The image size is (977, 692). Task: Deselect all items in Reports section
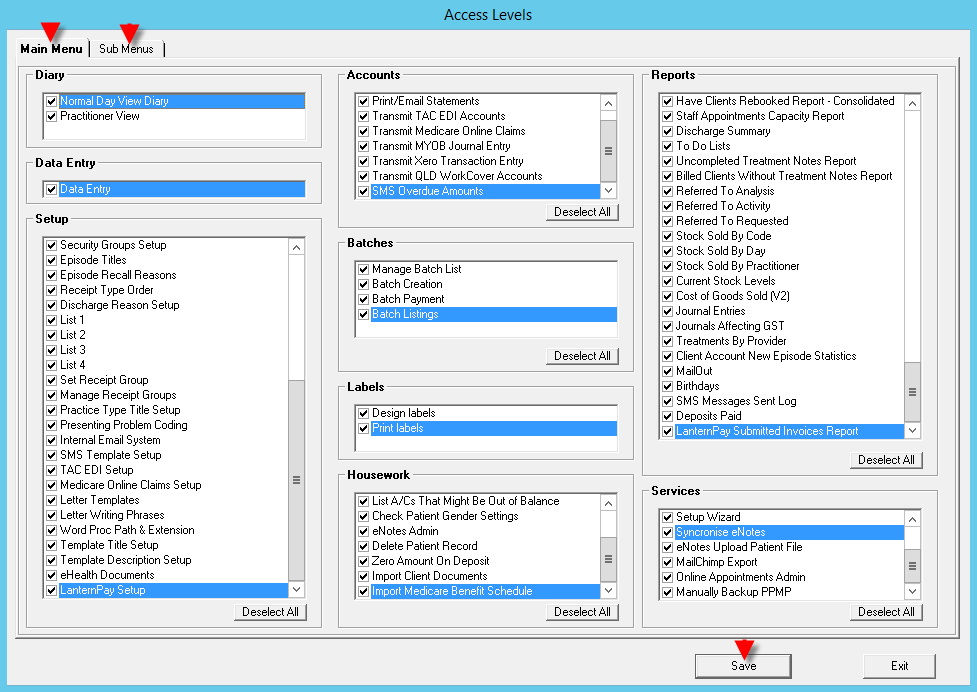[x=886, y=460]
